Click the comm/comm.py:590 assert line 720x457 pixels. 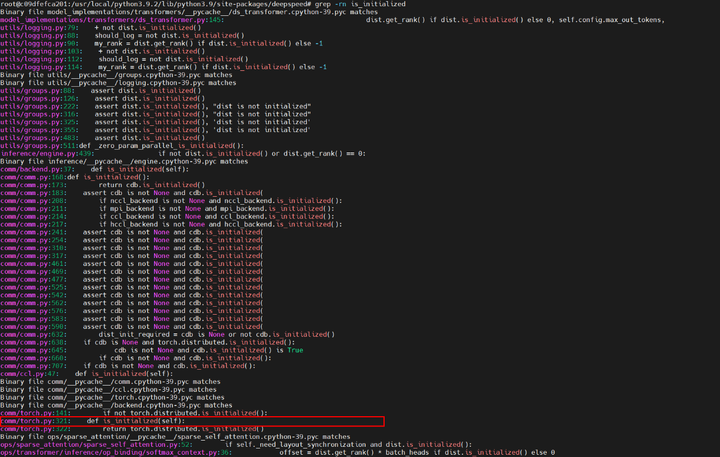point(132,327)
